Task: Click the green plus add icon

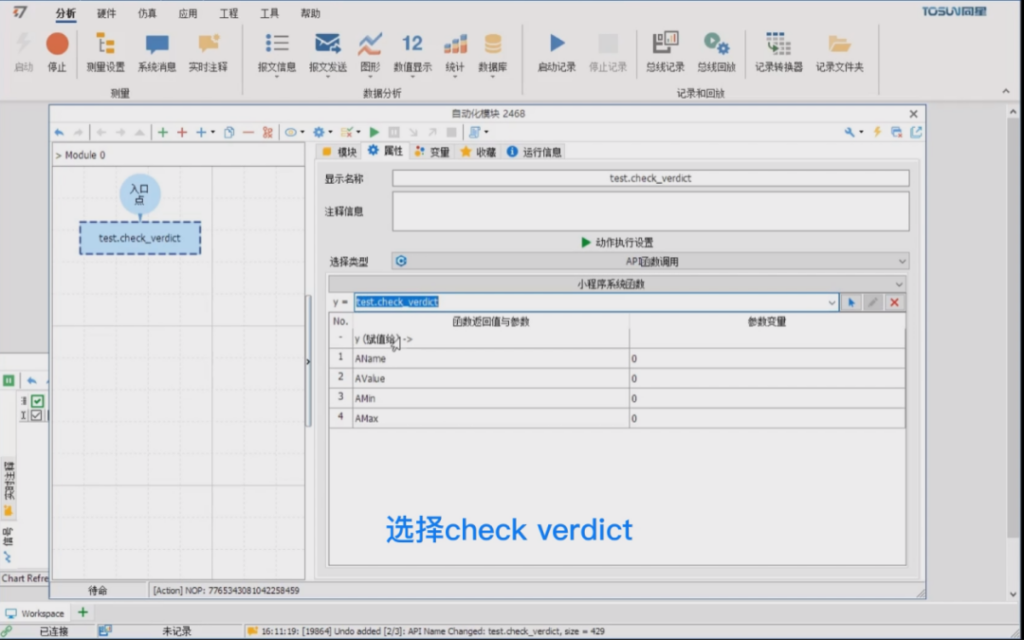Action: (163, 133)
